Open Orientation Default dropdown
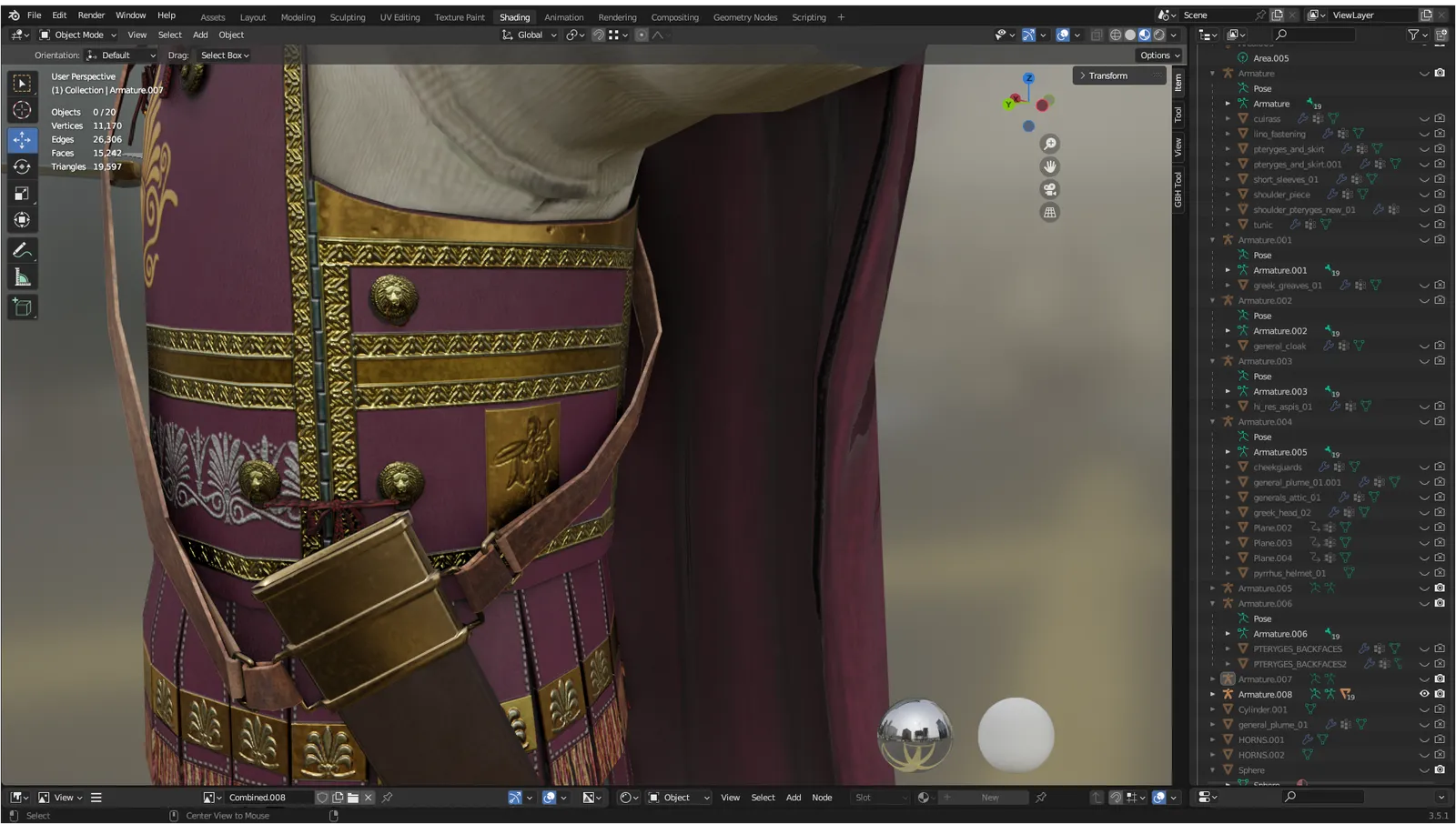The image size is (1456, 824). (x=121, y=55)
